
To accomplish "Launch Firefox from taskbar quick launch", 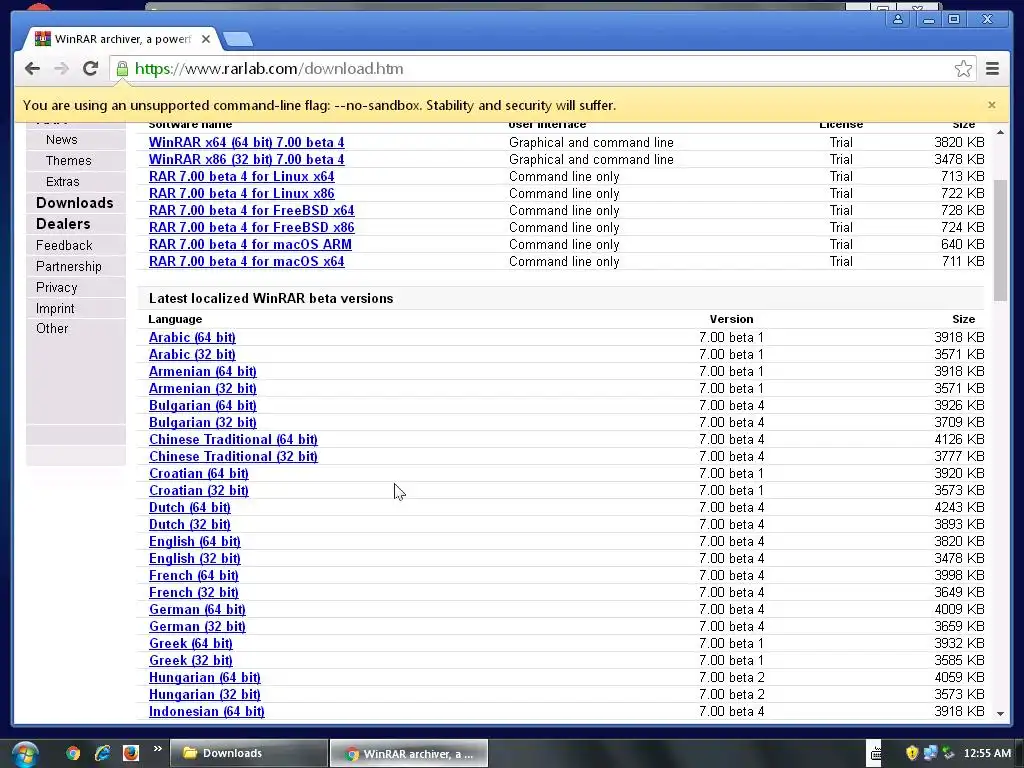I will click(x=131, y=753).
